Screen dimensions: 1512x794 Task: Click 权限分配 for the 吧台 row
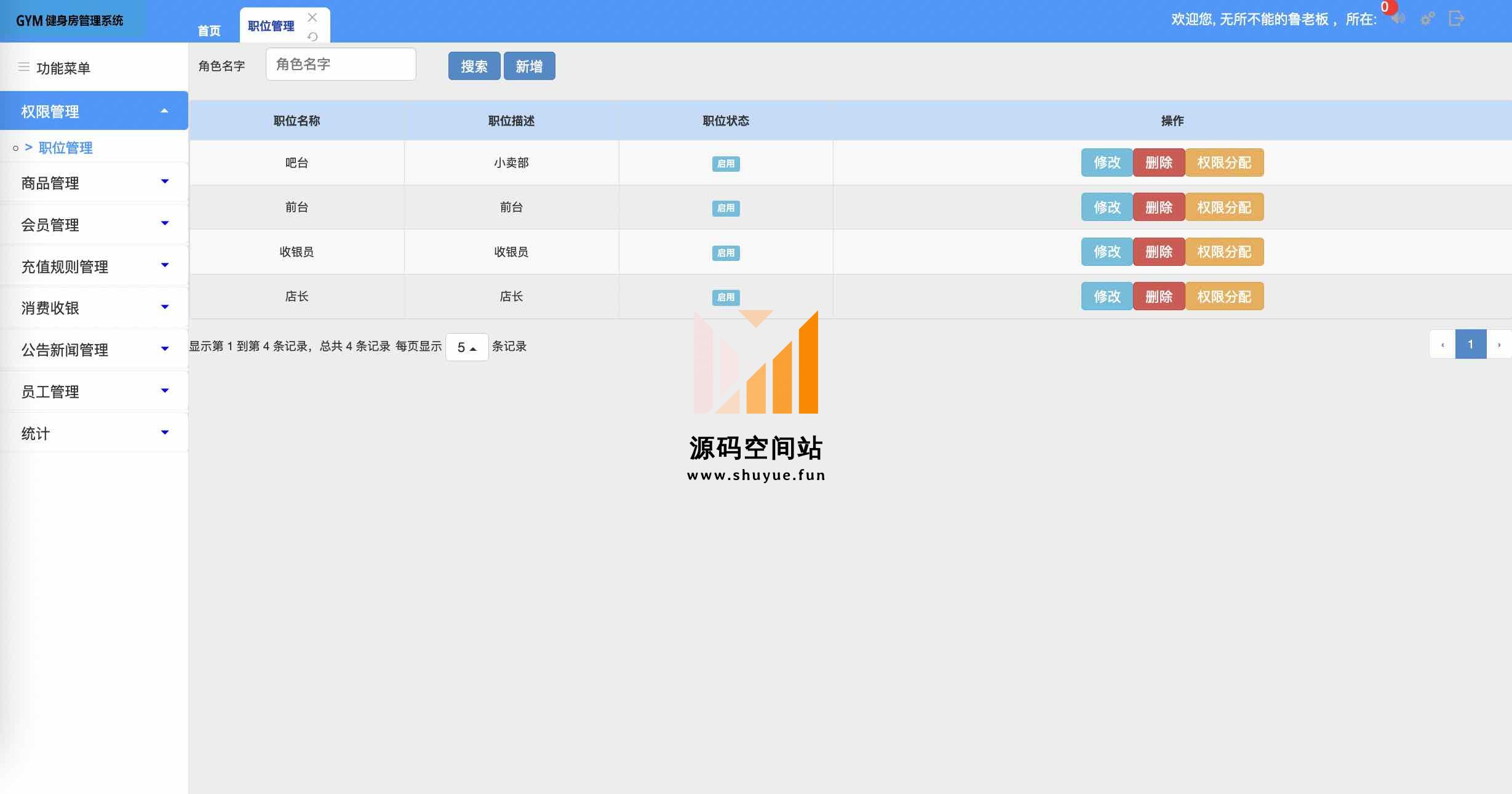pos(1224,162)
